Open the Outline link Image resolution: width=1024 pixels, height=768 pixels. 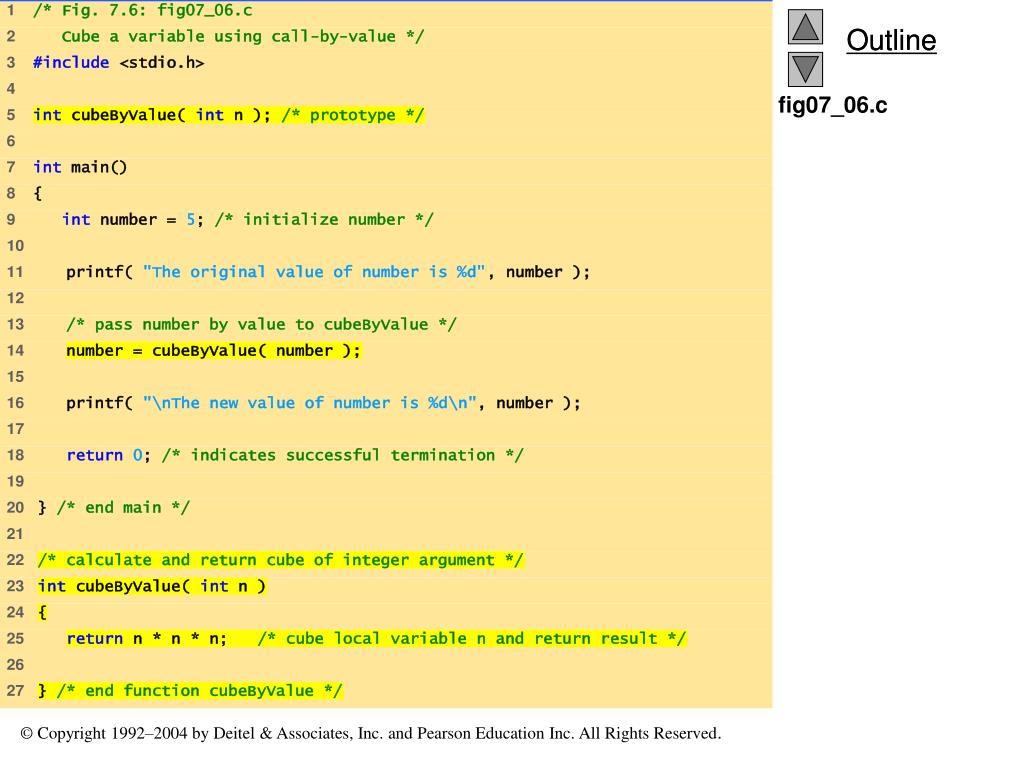(x=891, y=40)
